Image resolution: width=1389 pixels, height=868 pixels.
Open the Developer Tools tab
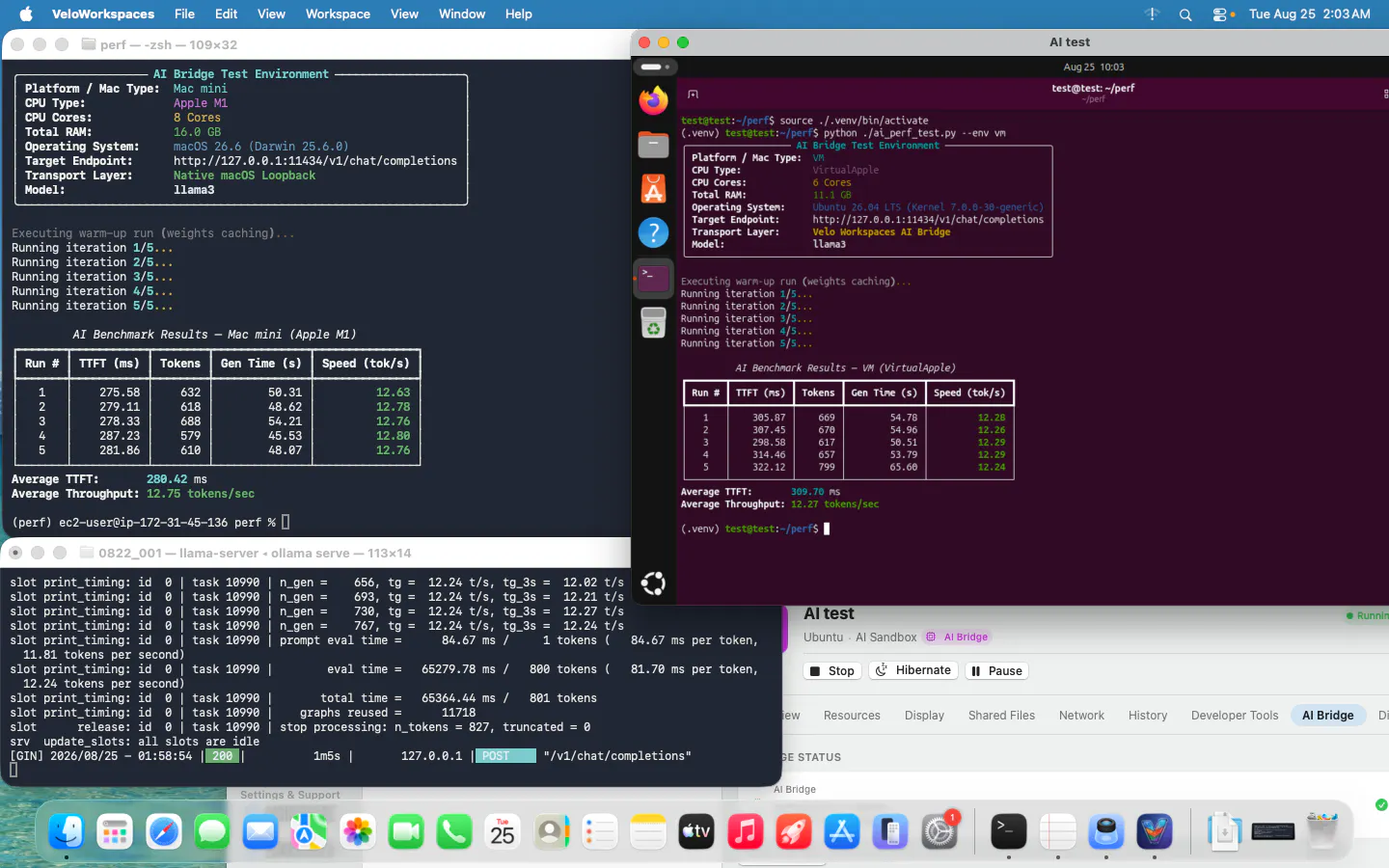[x=1235, y=716]
